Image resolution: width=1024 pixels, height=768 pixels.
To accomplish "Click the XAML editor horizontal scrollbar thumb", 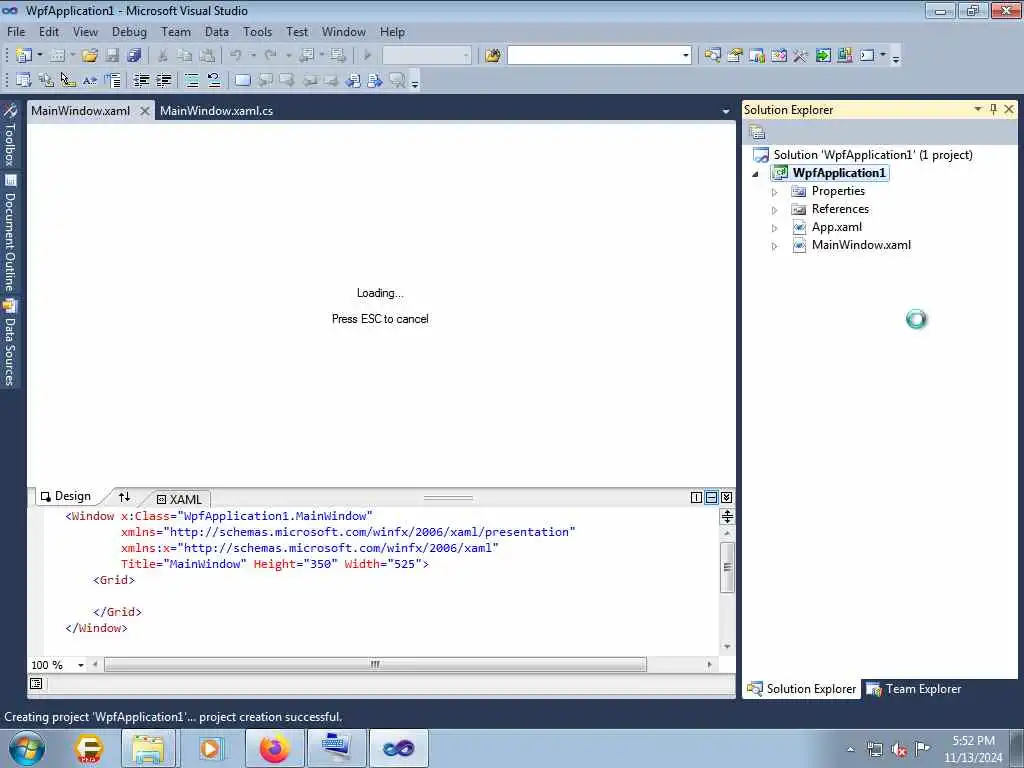I will click(x=375, y=665).
